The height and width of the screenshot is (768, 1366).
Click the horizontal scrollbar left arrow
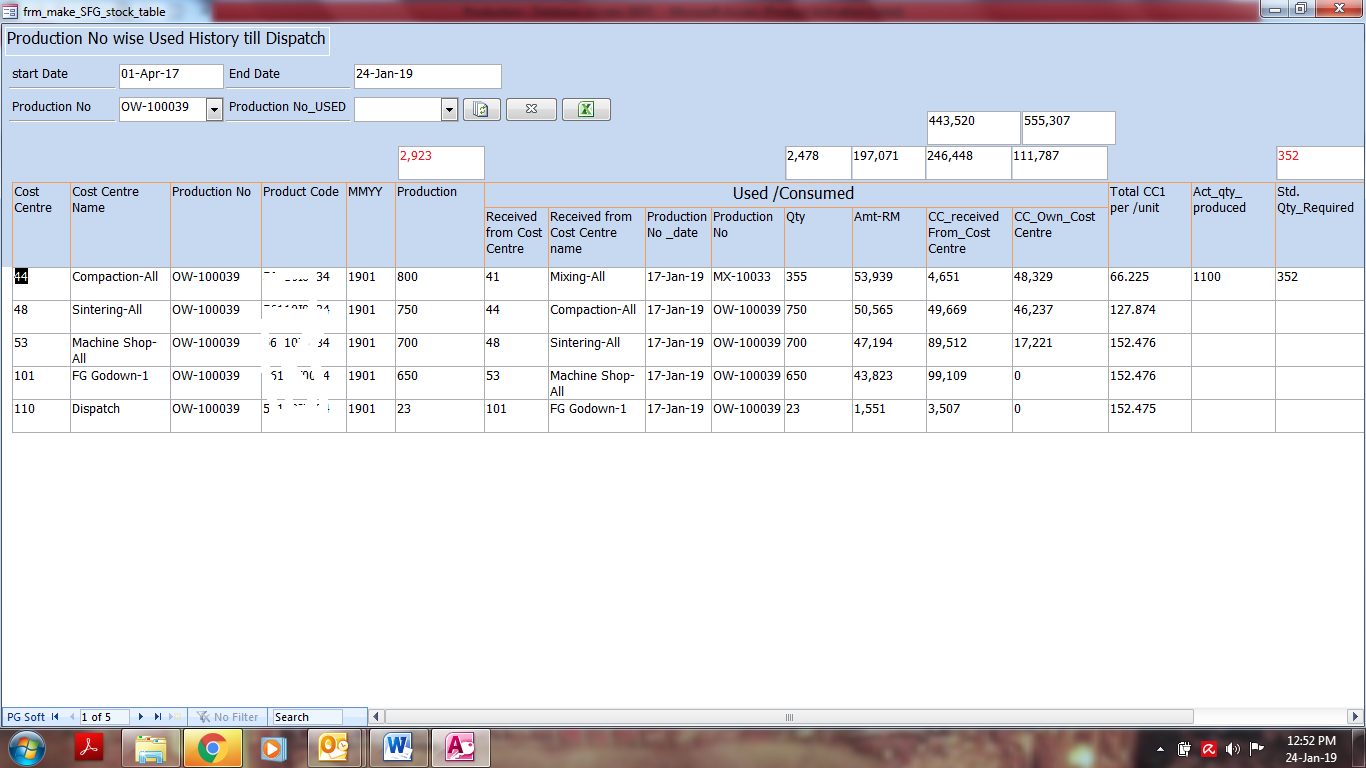coord(377,717)
